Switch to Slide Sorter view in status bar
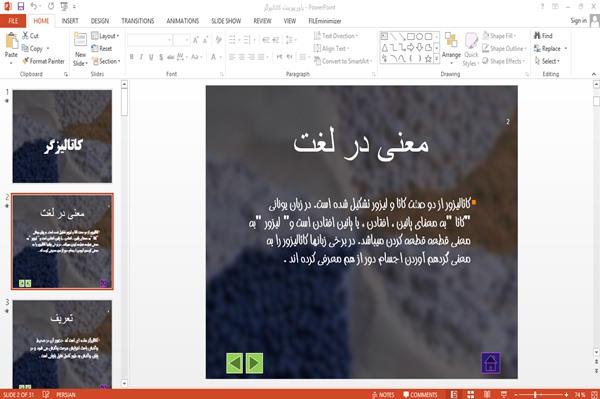600x399 pixels. point(470,394)
